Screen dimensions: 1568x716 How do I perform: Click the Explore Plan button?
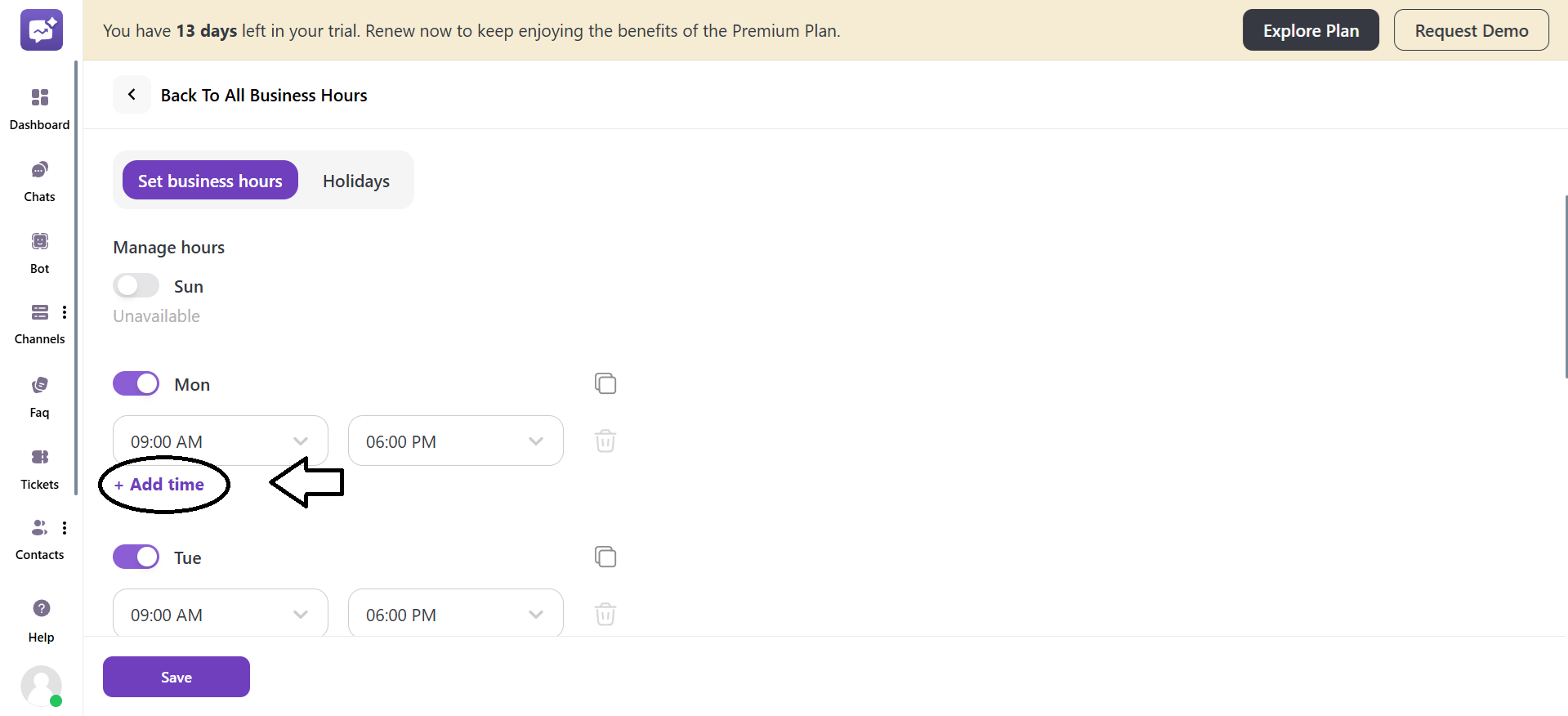[x=1311, y=30]
